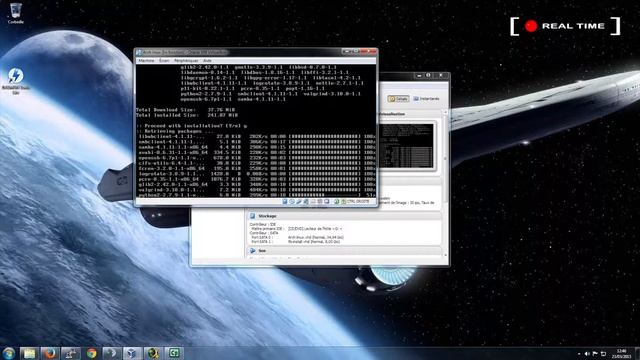Open Périphériques menu in VM window
Screen dimensions: 640x360
[186, 60]
